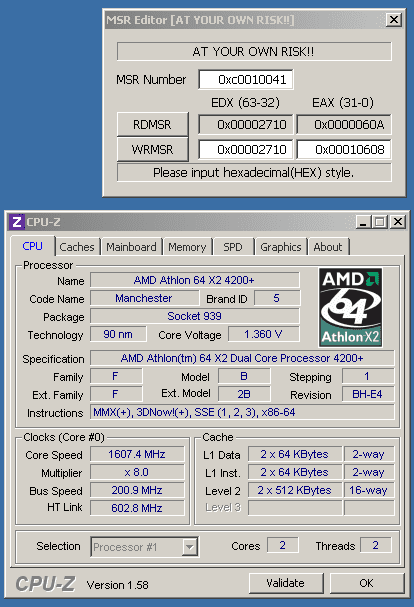
Task: Close the CPU-Z window
Action: 397,222
